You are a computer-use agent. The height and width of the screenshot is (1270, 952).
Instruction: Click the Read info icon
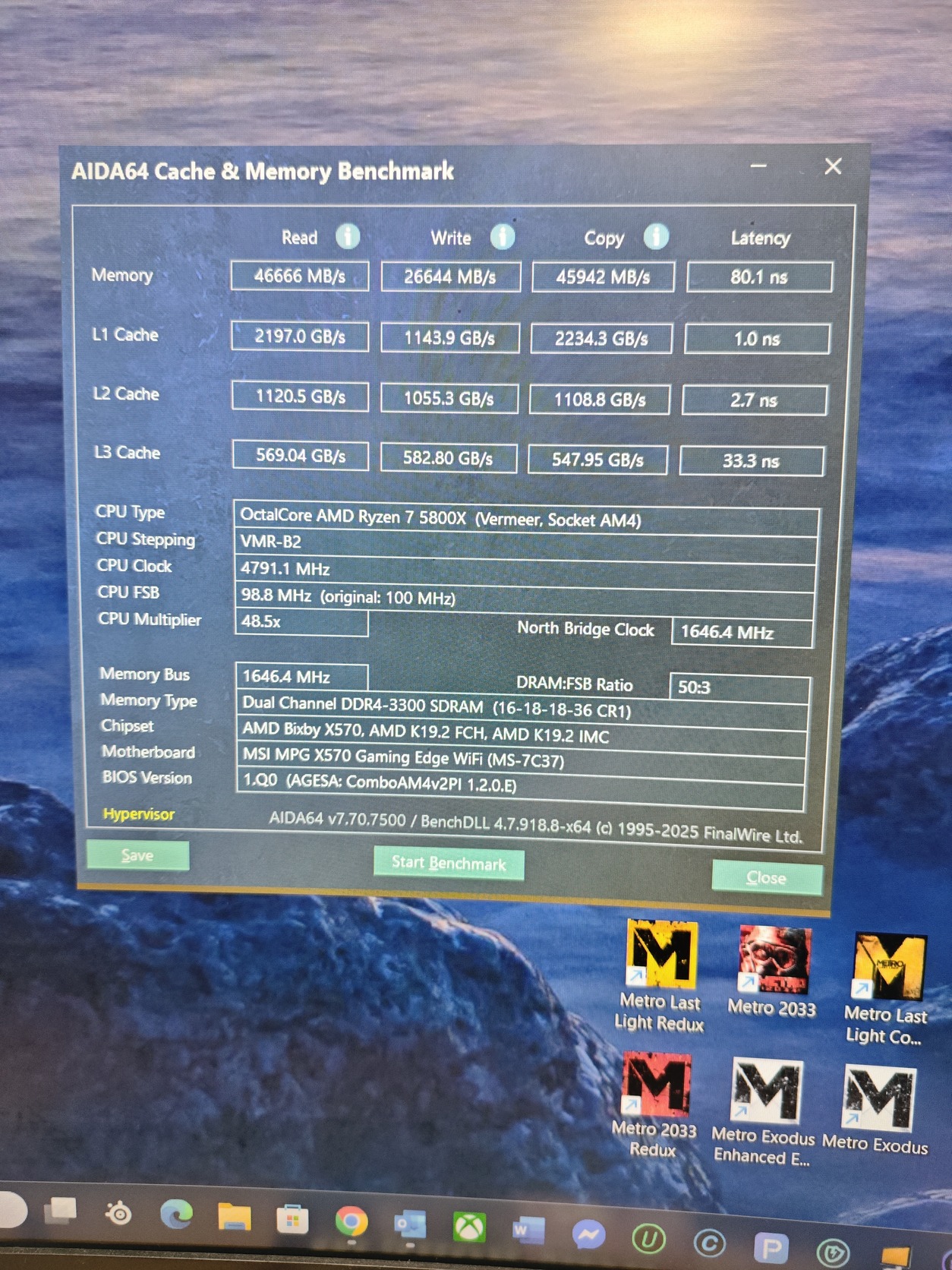pyautogui.click(x=348, y=236)
